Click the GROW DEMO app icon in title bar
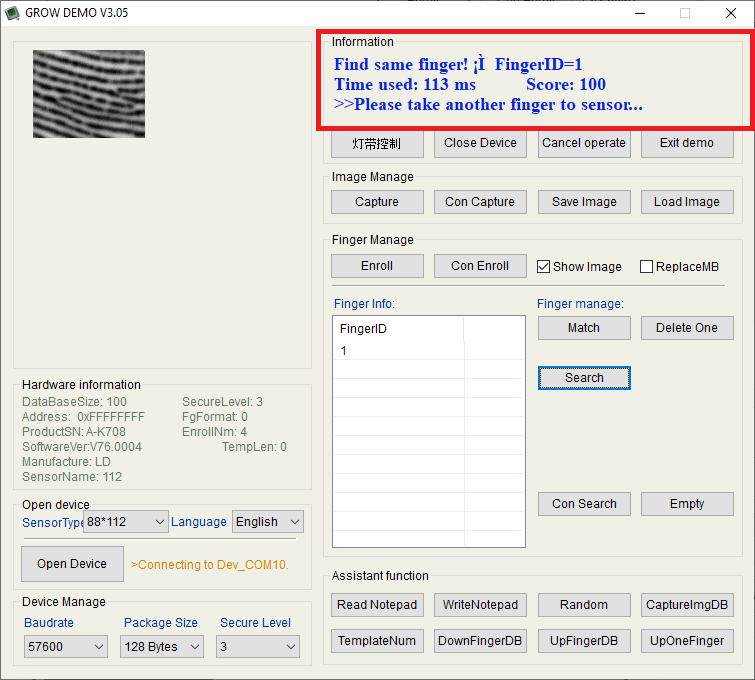The width and height of the screenshot is (755, 680). point(12,13)
